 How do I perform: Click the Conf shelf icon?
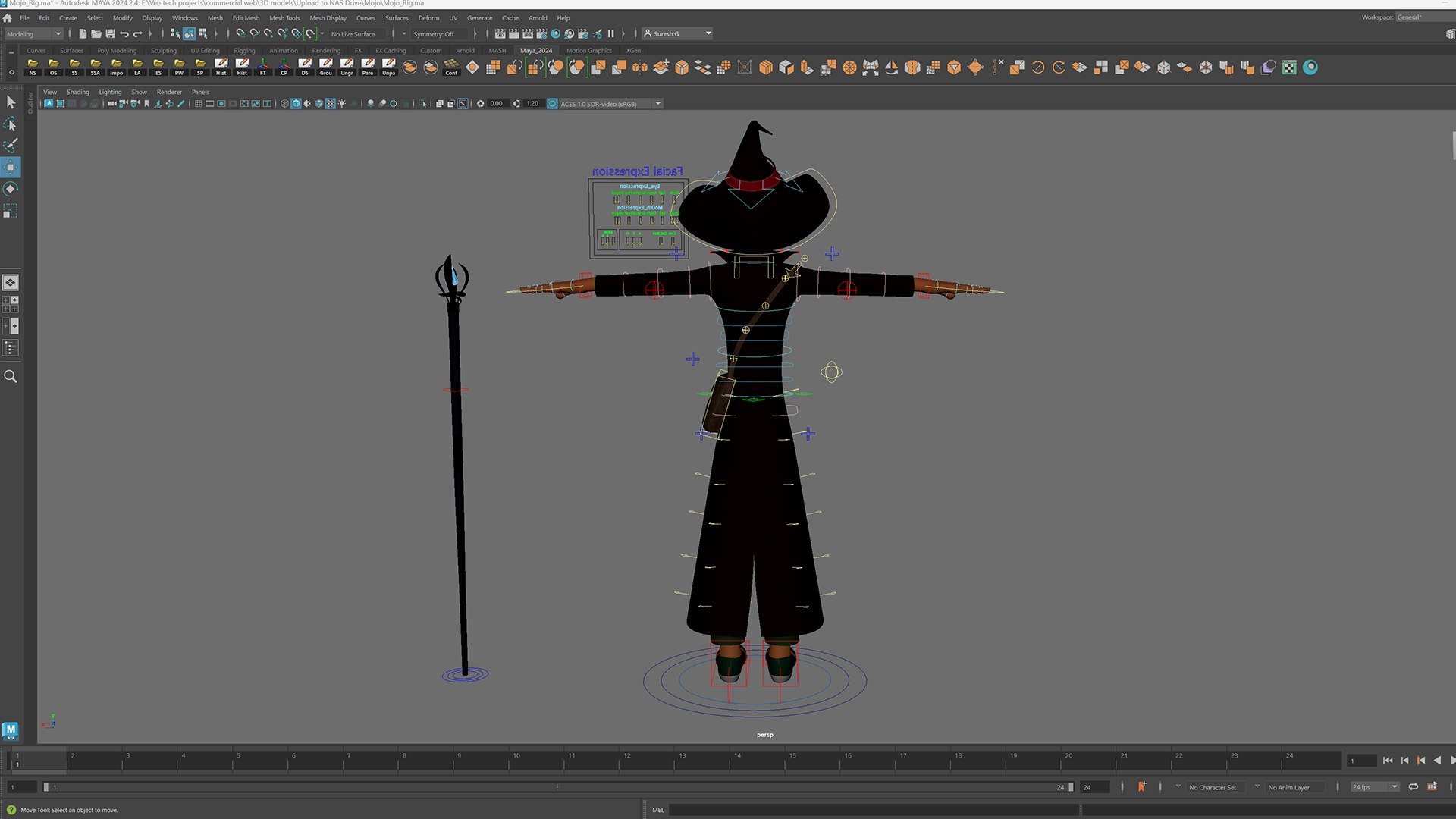451,67
